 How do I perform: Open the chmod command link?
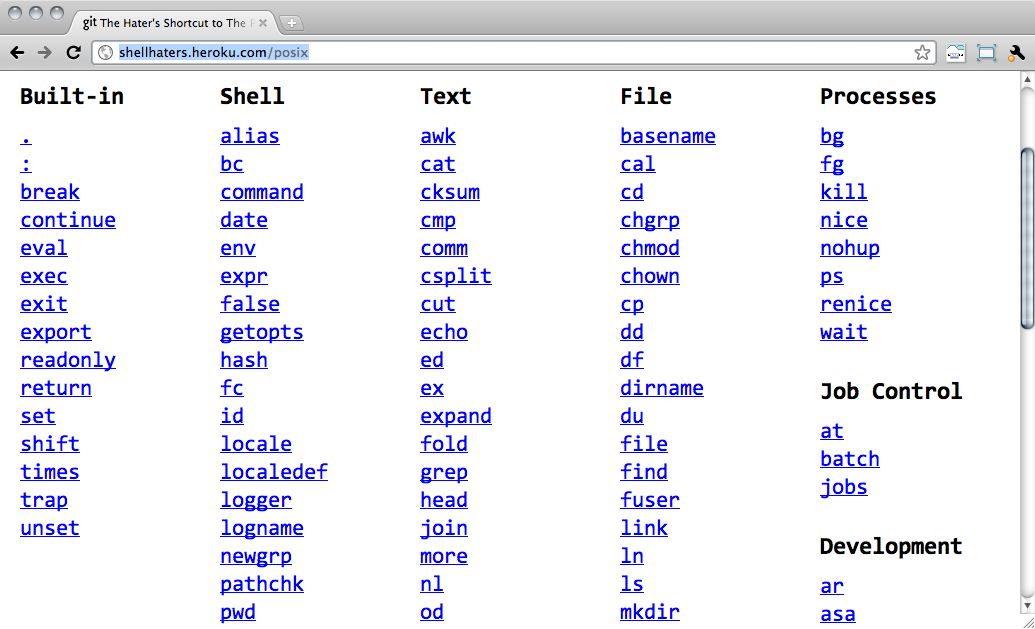pyautogui.click(x=649, y=248)
